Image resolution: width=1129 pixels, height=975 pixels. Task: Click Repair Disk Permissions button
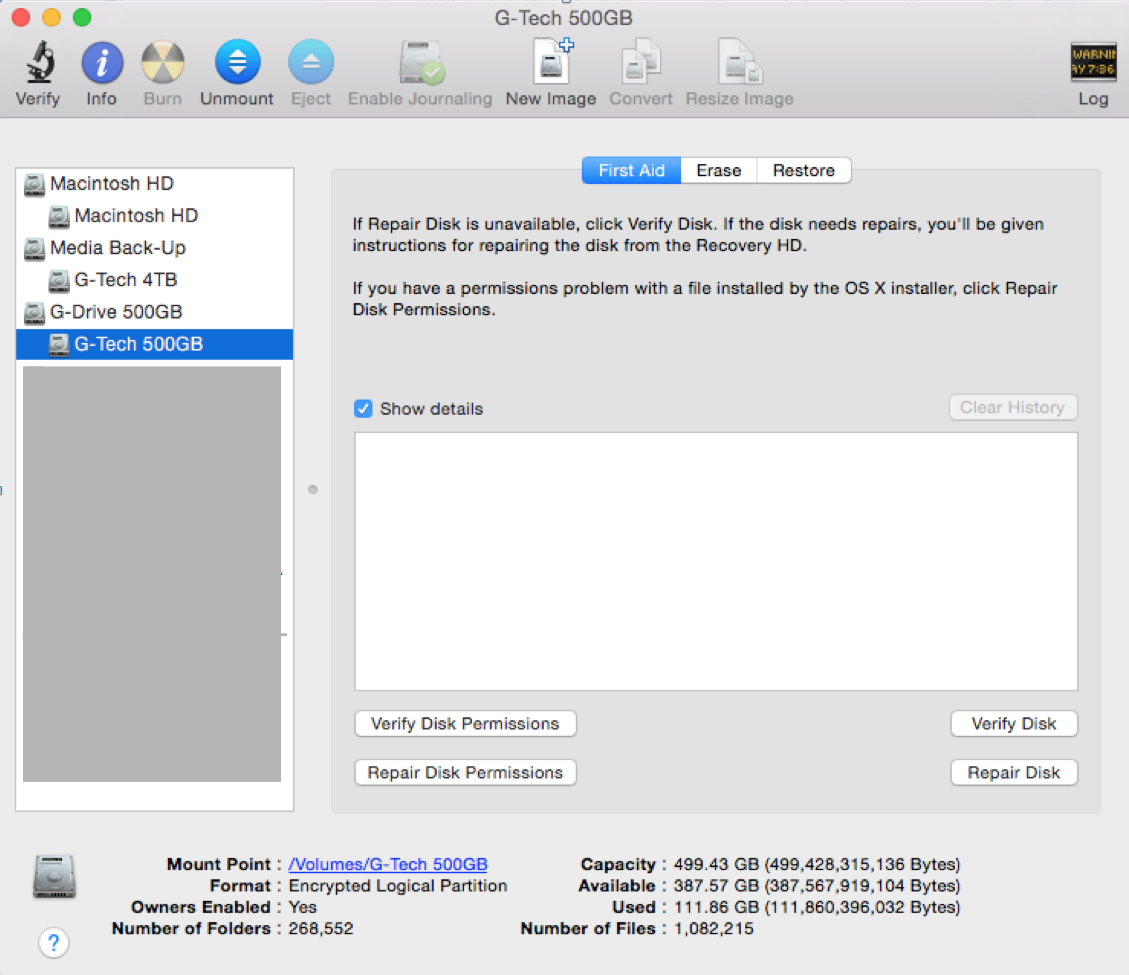(465, 773)
